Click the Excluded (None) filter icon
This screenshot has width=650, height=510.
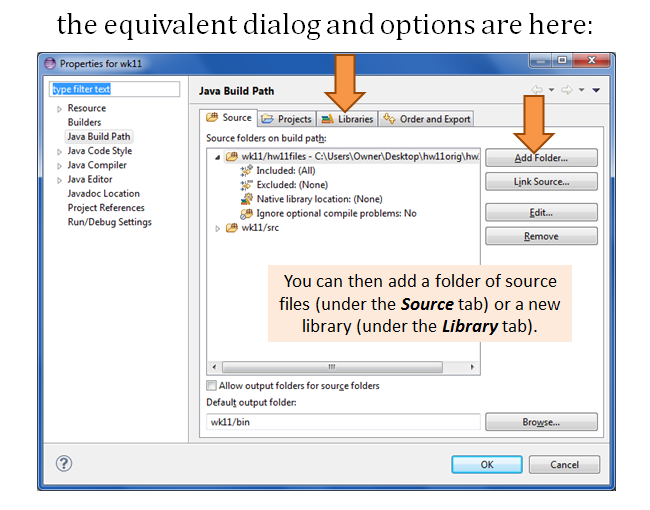tap(246, 185)
